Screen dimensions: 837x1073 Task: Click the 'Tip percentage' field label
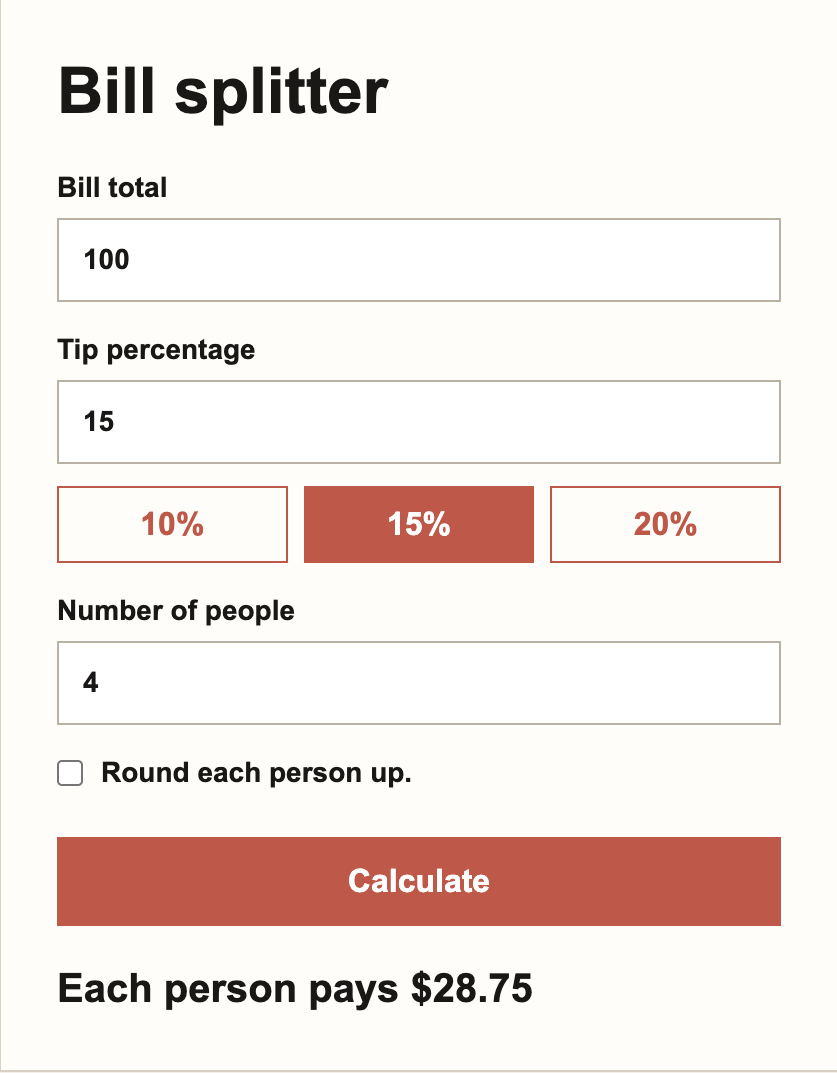(156, 350)
